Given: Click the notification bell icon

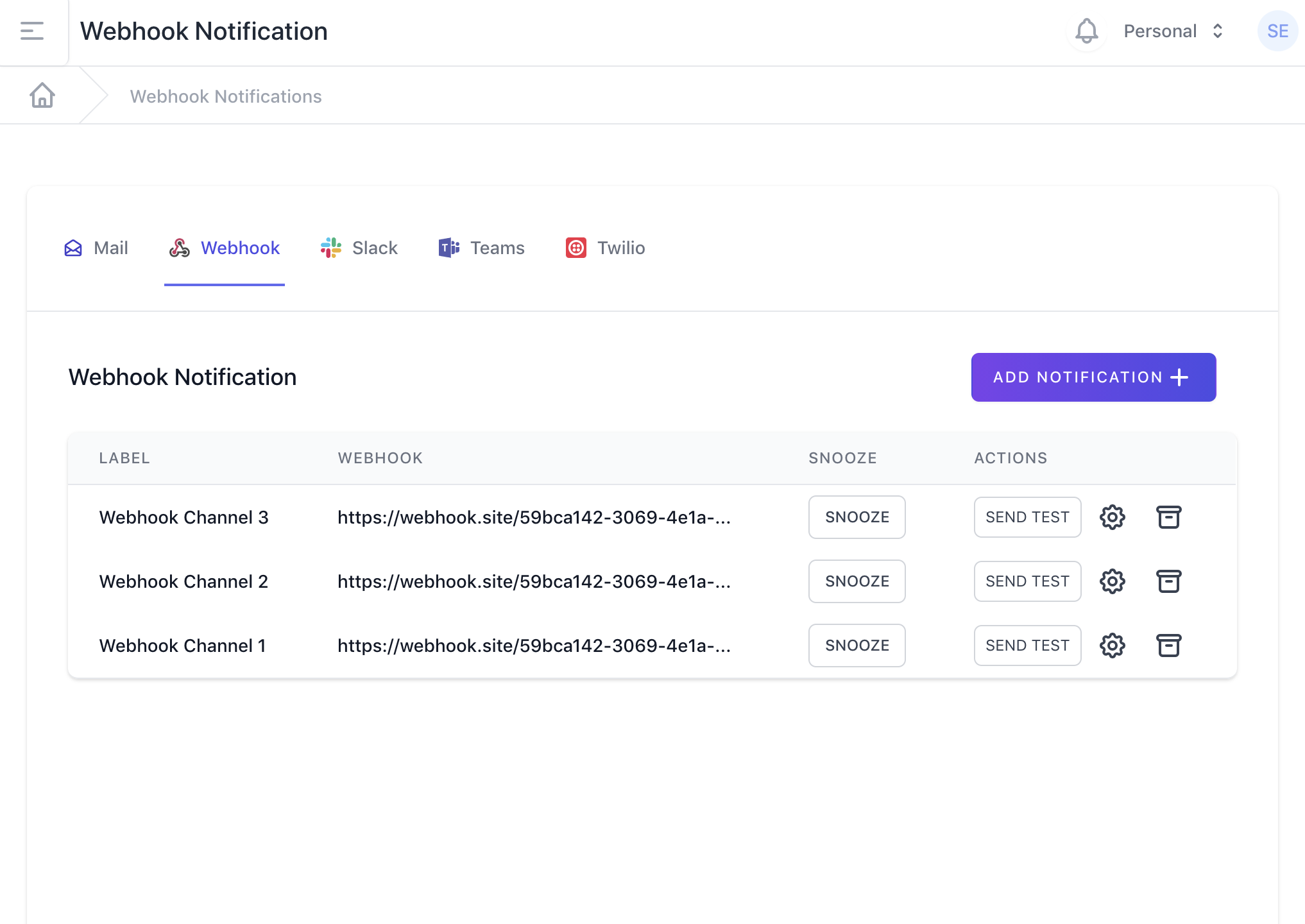Looking at the screenshot, I should 1086,31.
